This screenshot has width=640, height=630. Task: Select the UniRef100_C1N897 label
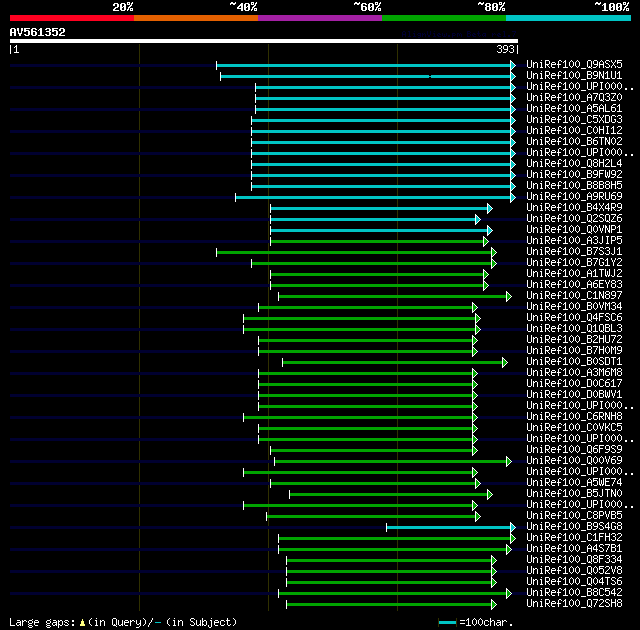click(x=574, y=296)
